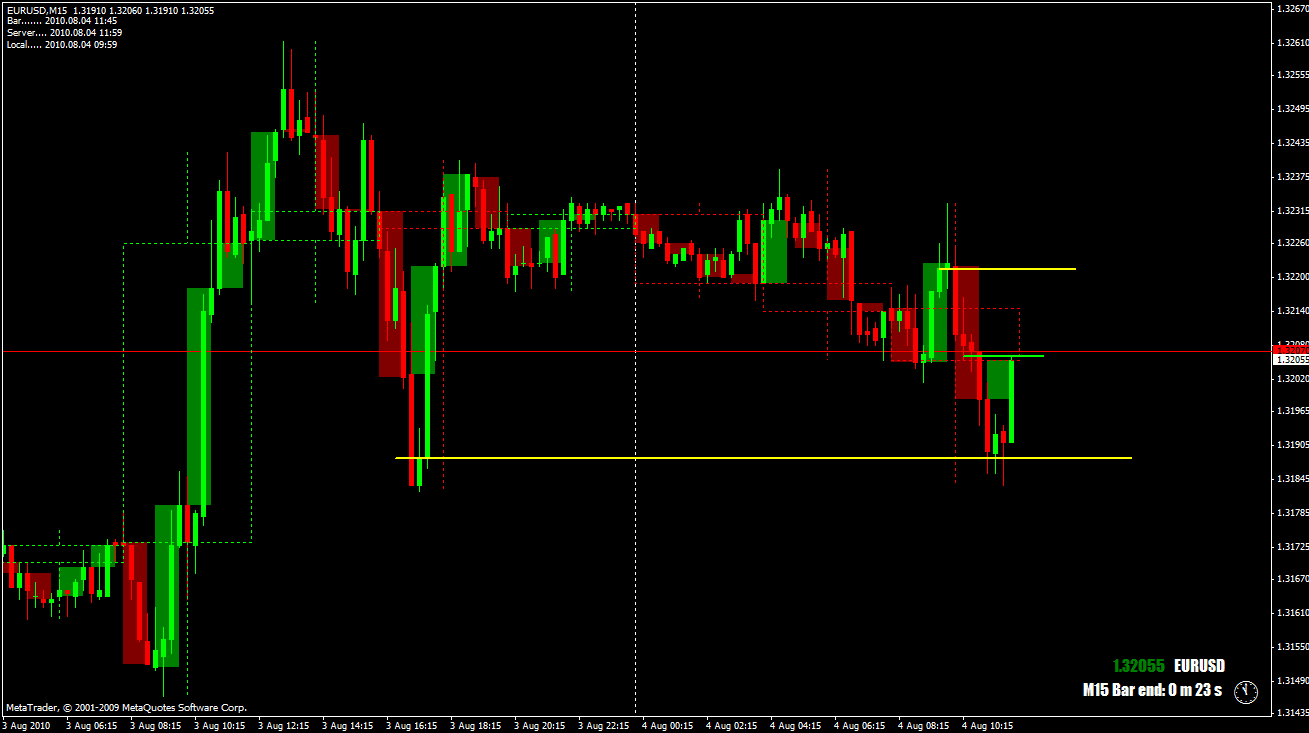Viewport: 1309px width, 733px height.
Task: Click the 1.32610 price scale label
Action: [1293, 43]
